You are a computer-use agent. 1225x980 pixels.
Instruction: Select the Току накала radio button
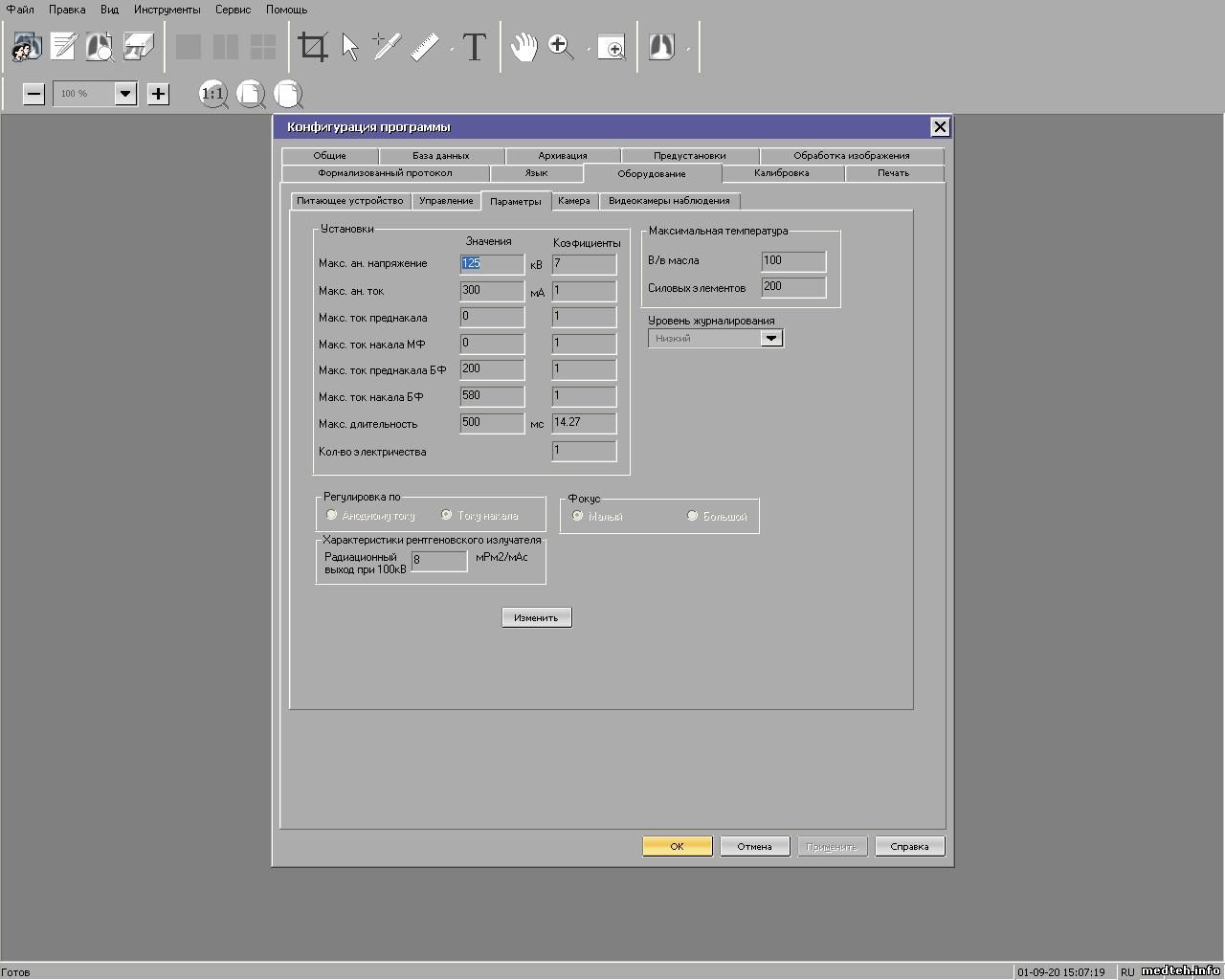click(447, 515)
